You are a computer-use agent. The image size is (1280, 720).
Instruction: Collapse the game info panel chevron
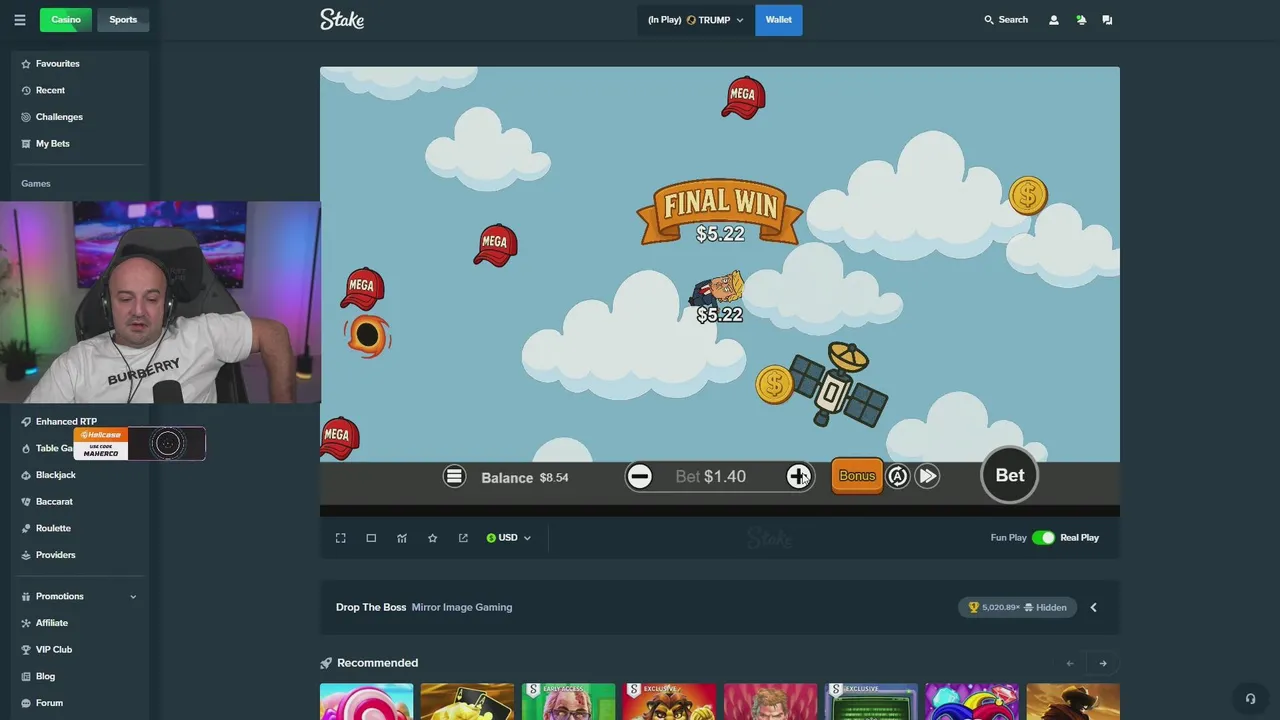pyautogui.click(x=1093, y=607)
